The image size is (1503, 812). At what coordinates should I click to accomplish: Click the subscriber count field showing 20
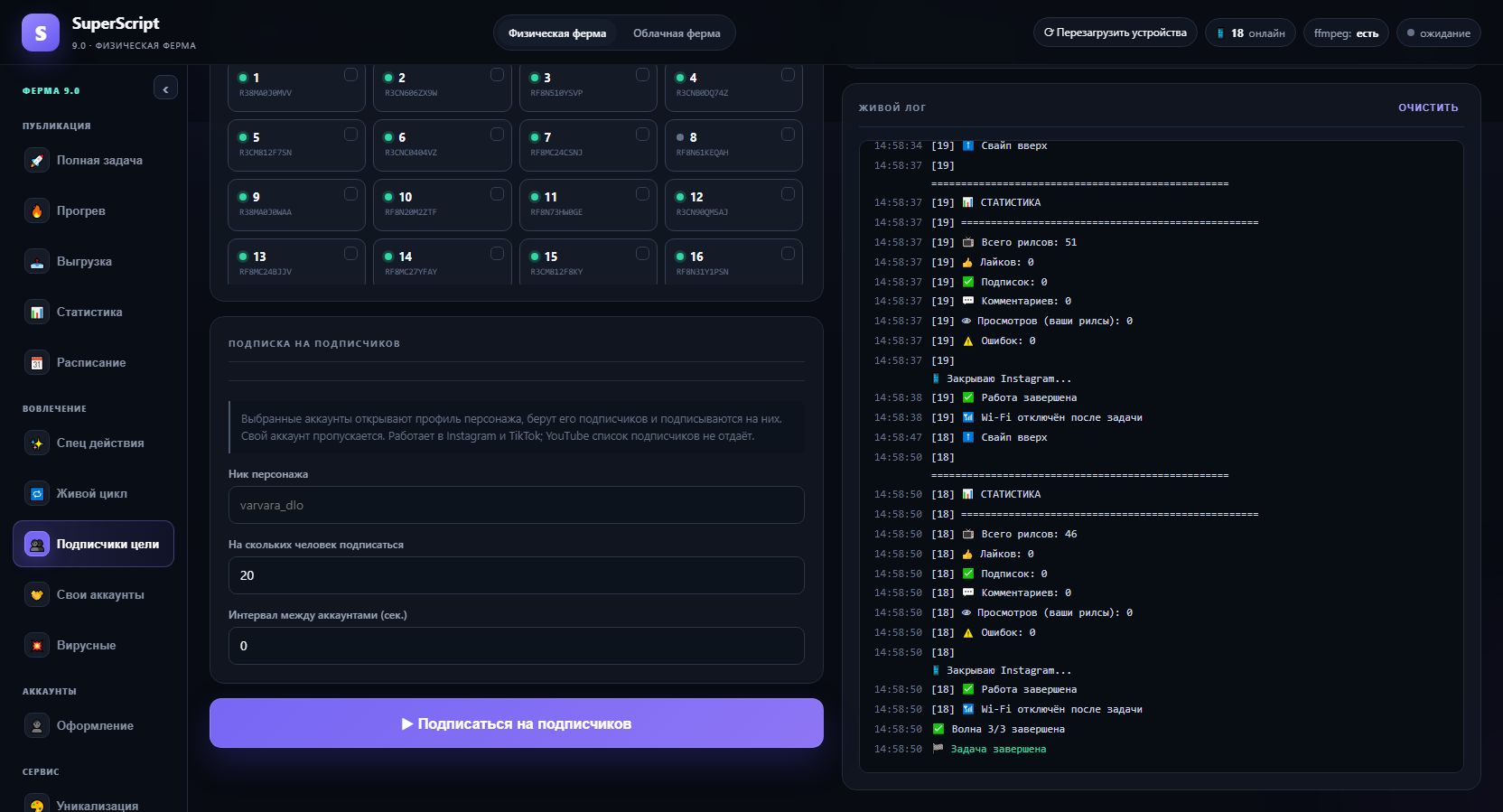pyautogui.click(x=517, y=575)
